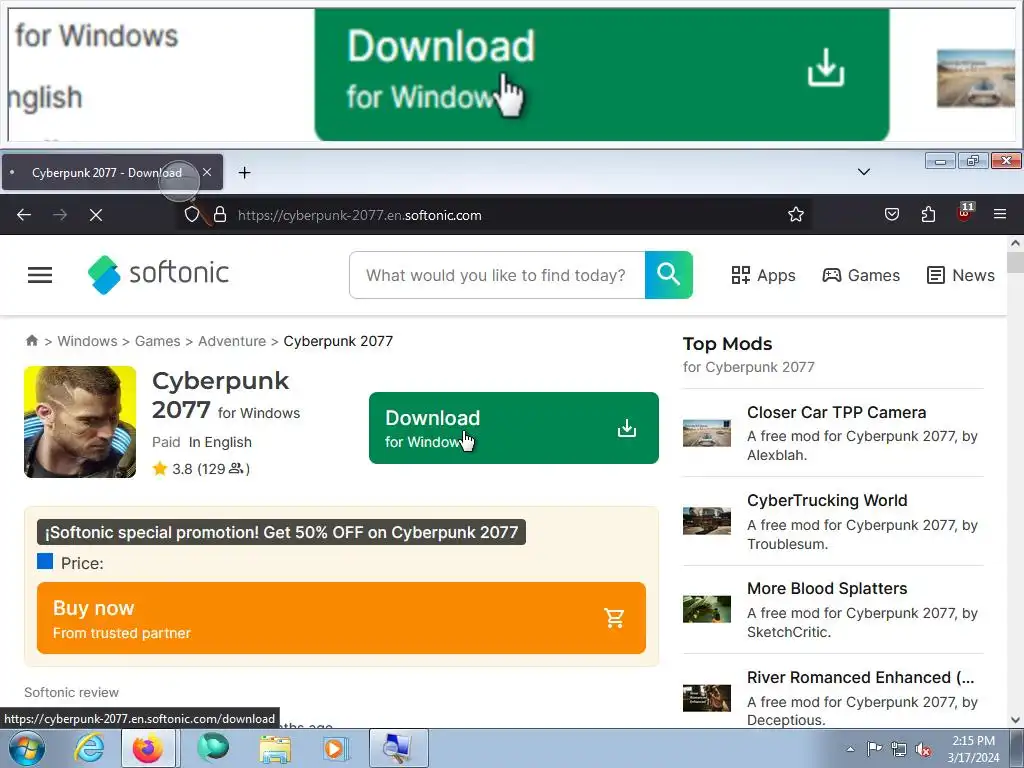Open File Explorer folder in taskbar
Viewport: 1024px width, 768px height.
275,748
